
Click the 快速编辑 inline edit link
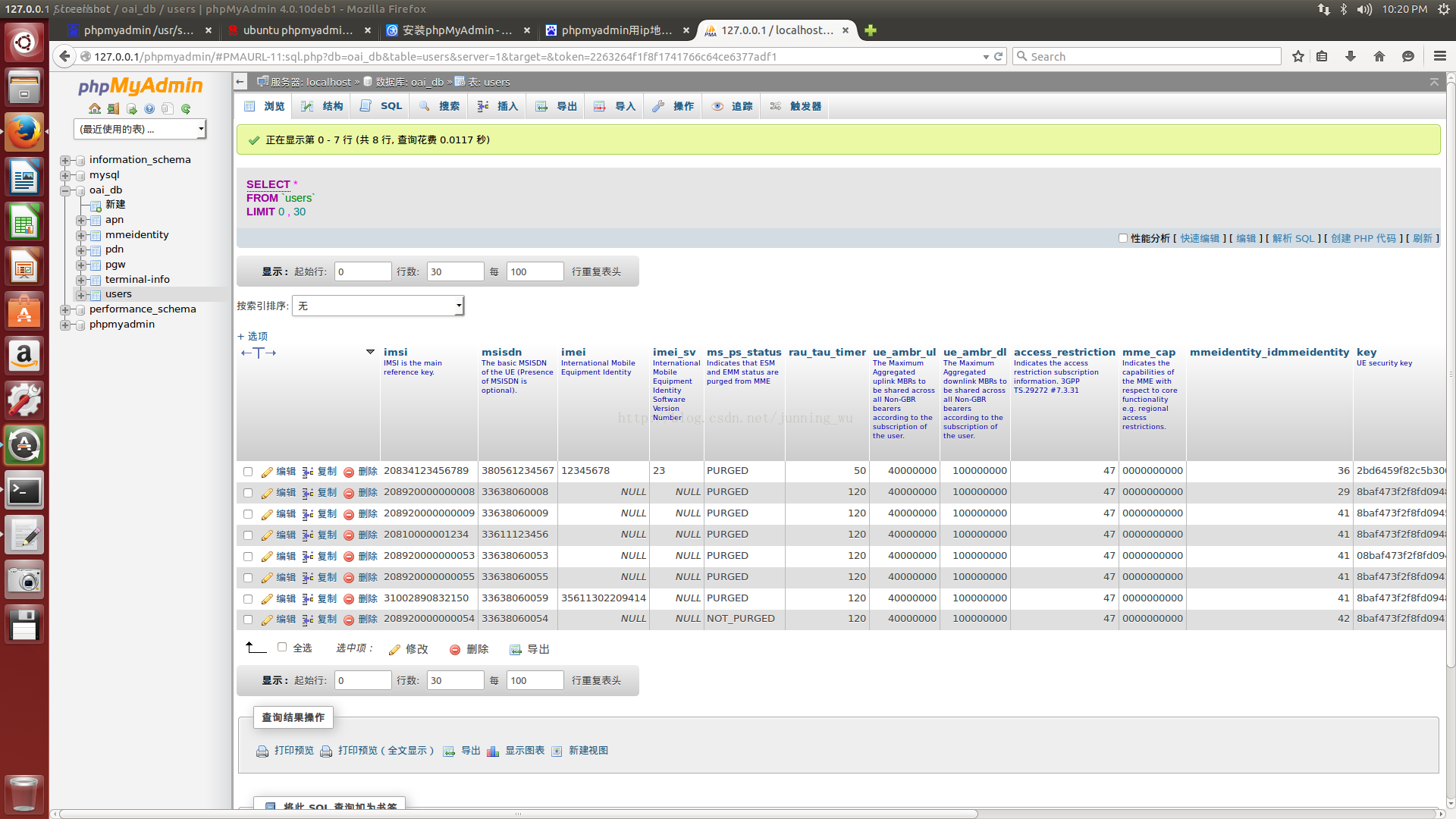click(1200, 239)
